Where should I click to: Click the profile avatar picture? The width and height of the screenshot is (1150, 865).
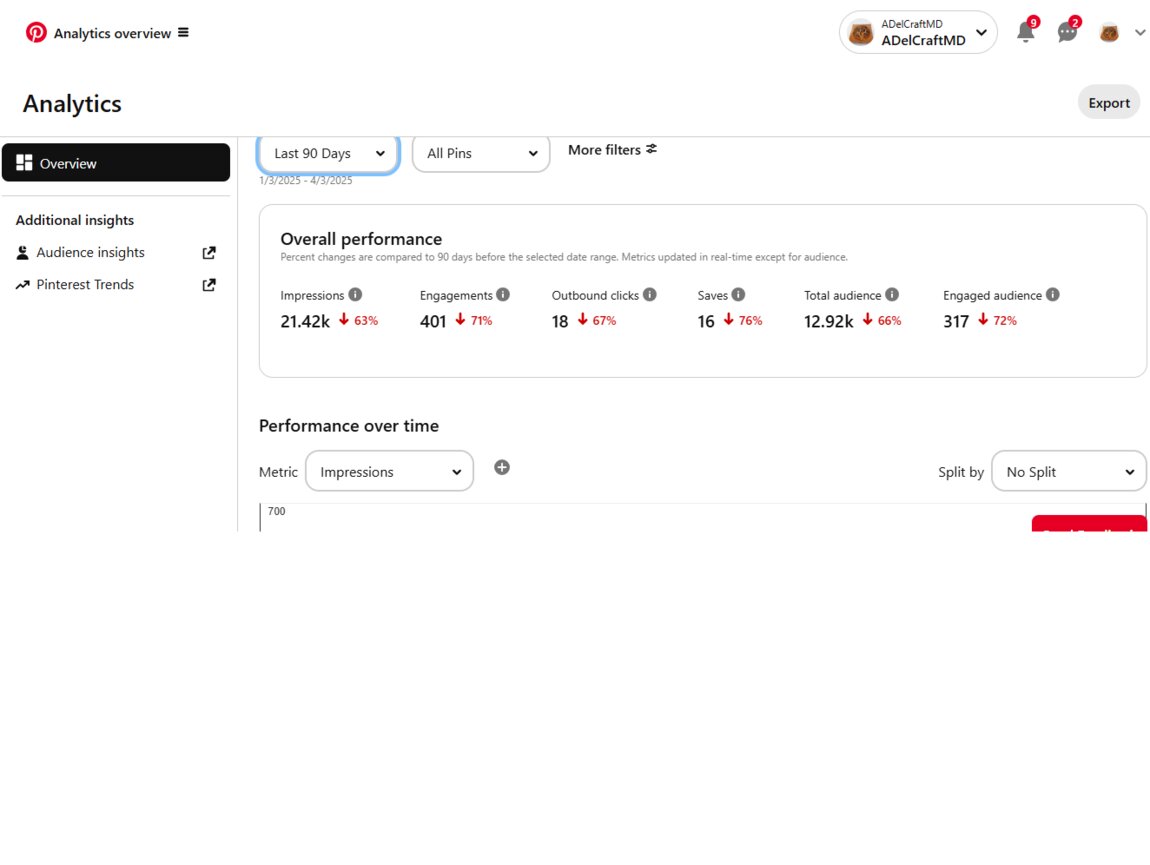point(1109,33)
